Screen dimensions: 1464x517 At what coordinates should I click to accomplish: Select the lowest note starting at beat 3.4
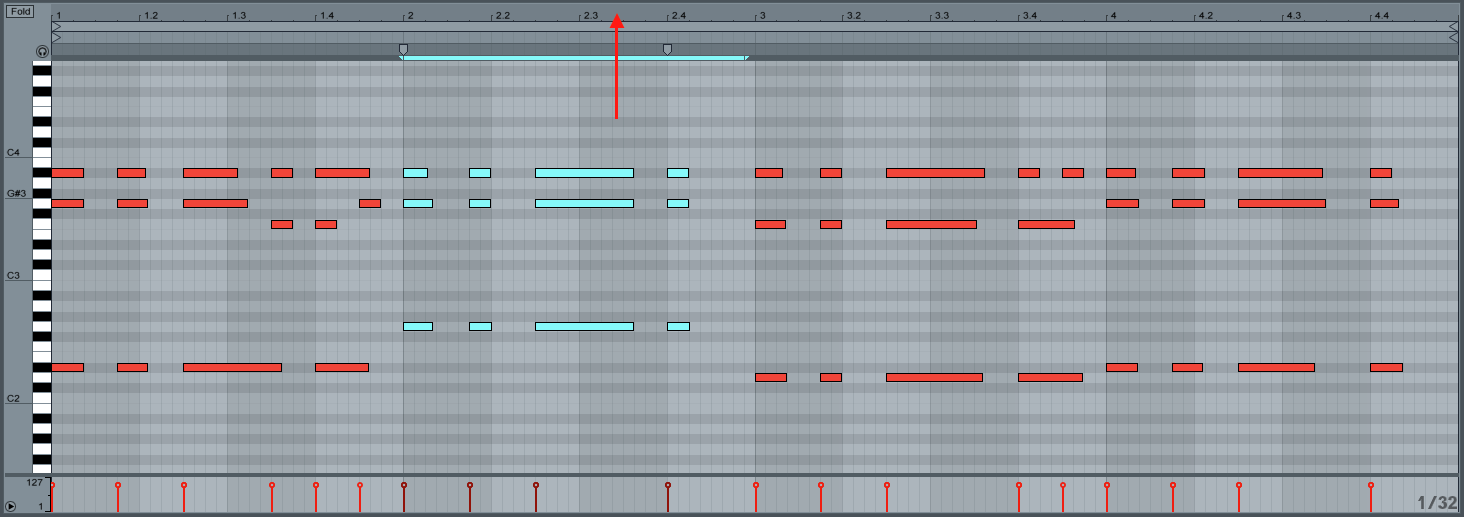point(1050,377)
